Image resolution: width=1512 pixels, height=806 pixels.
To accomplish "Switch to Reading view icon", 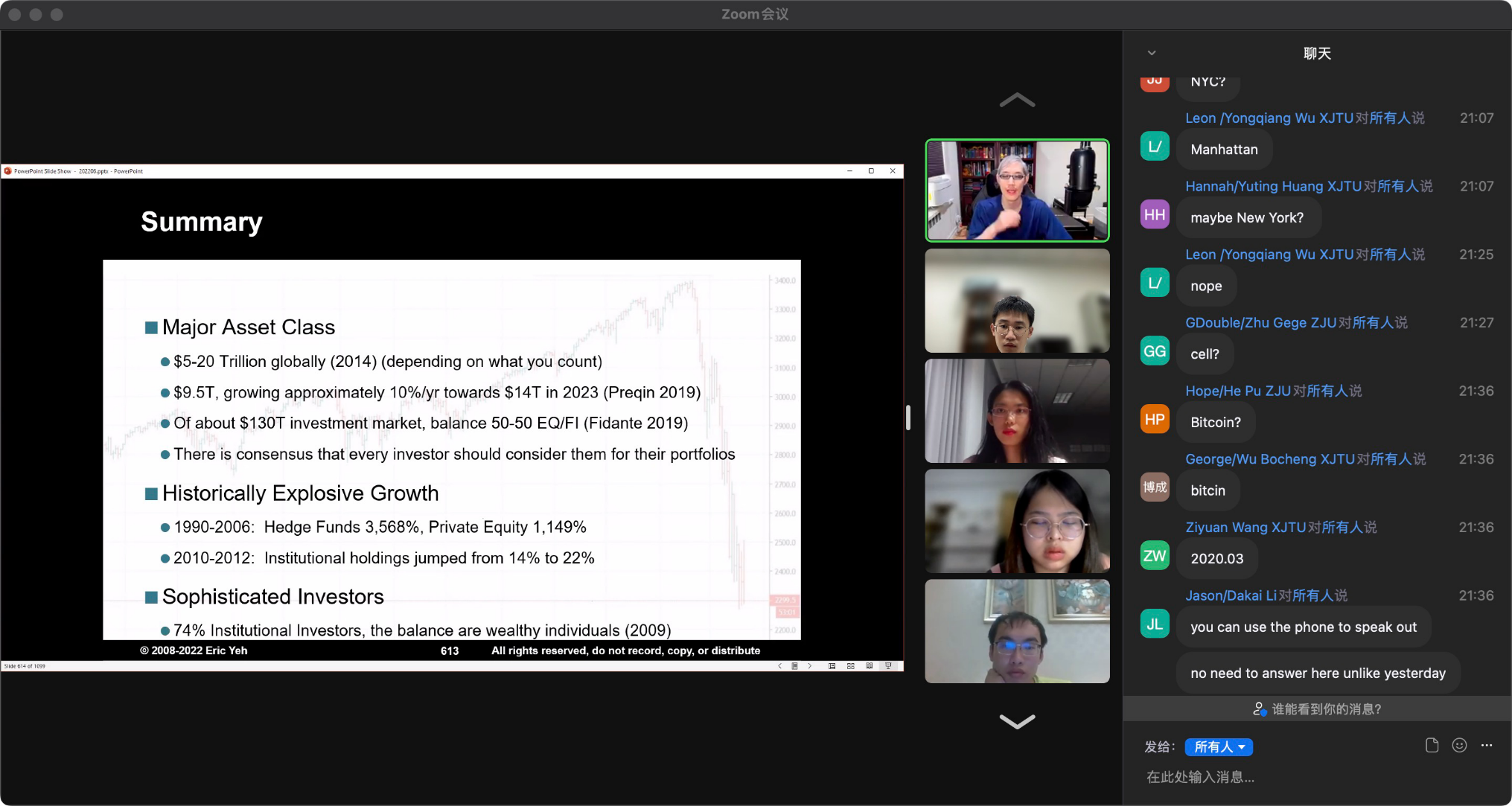I will 869,666.
